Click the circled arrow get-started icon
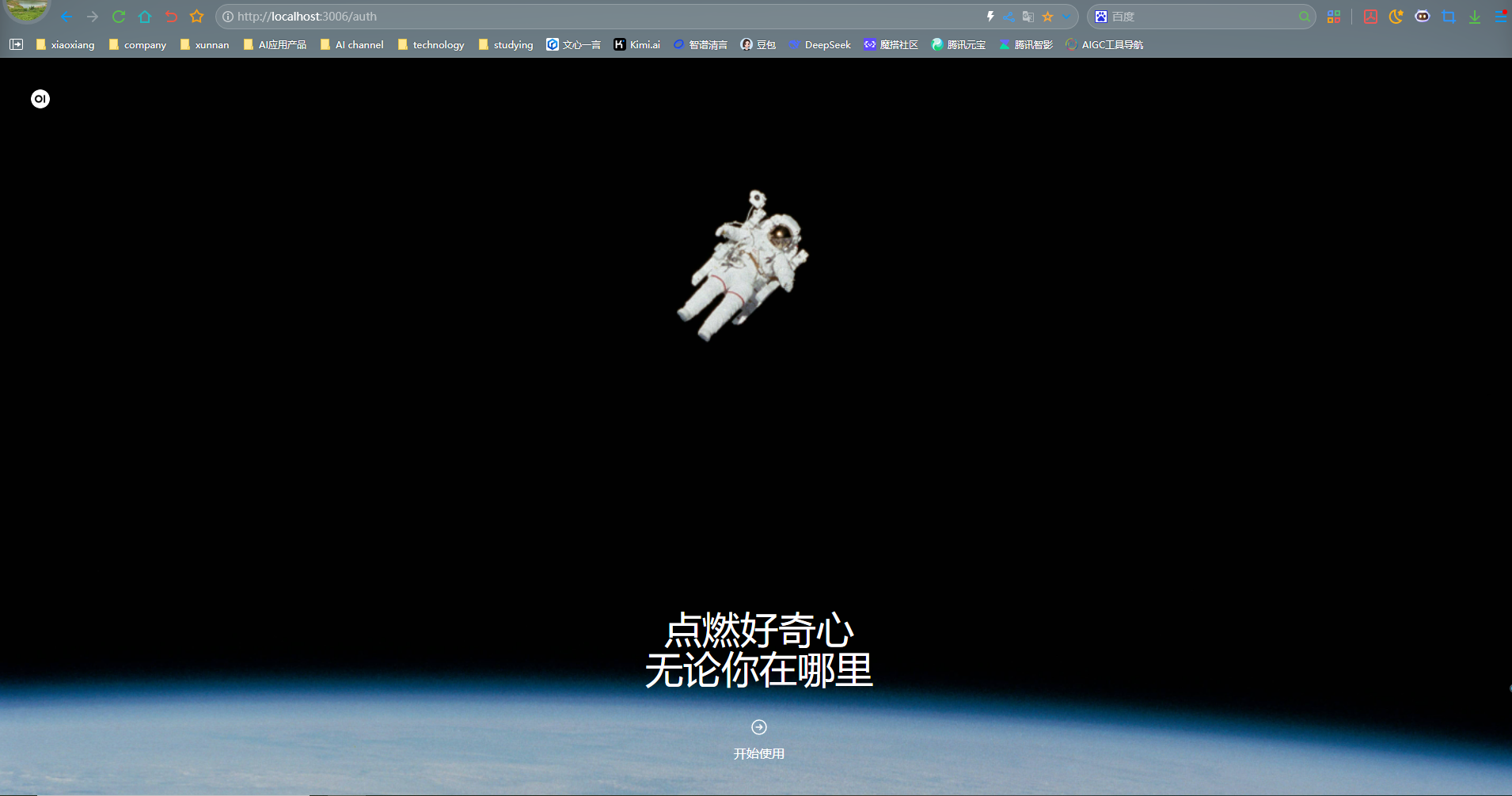 759,727
